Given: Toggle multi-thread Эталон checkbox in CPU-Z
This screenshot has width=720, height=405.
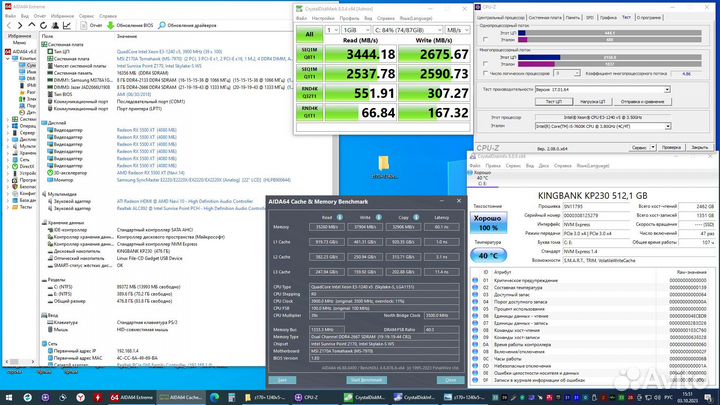Looking at the screenshot, I should tap(485, 64).
